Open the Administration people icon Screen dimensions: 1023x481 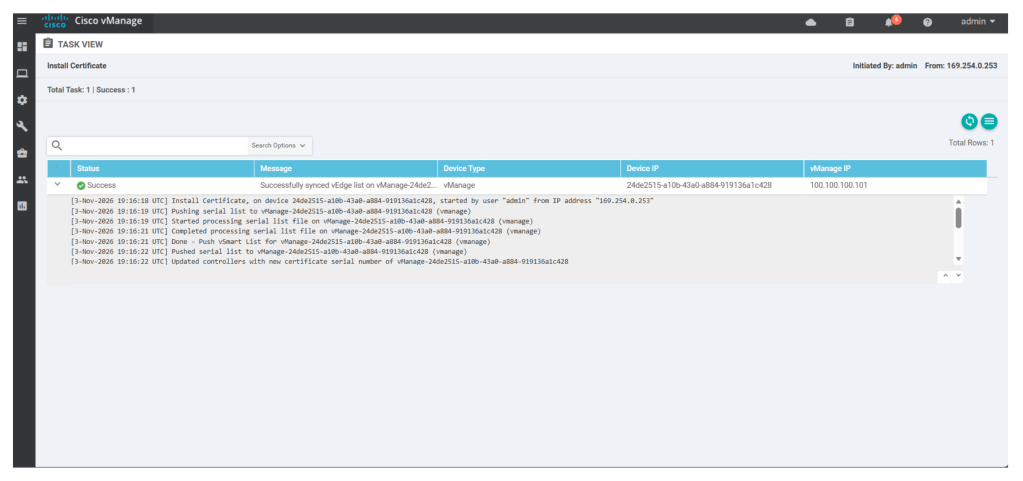click(22, 180)
